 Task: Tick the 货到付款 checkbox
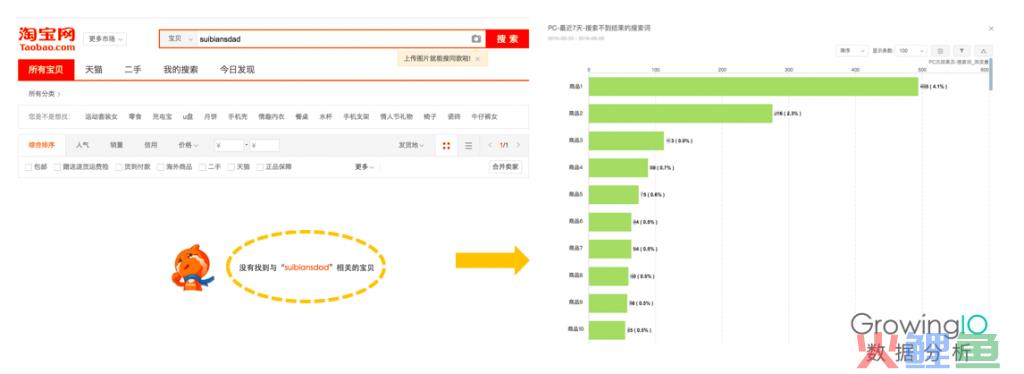119,167
